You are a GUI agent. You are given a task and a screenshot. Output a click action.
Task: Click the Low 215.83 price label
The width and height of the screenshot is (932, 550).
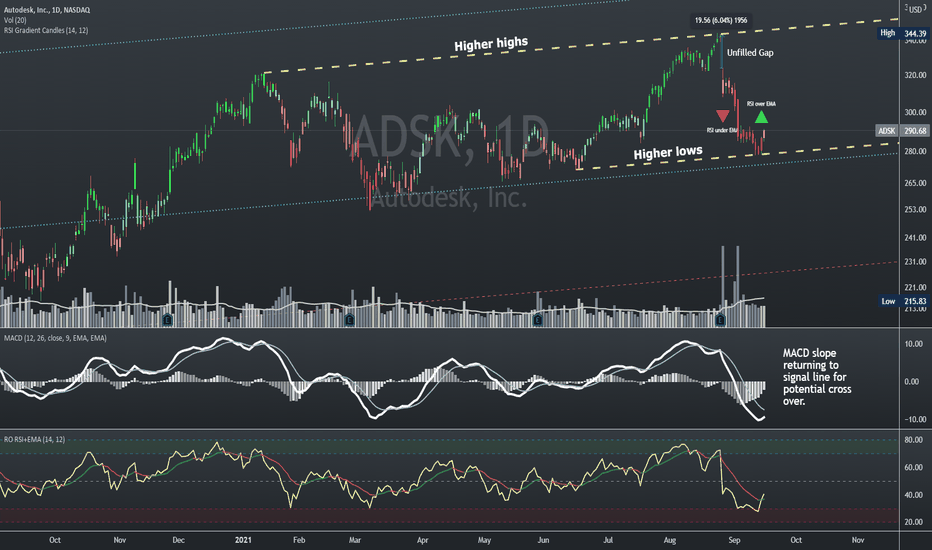point(903,301)
